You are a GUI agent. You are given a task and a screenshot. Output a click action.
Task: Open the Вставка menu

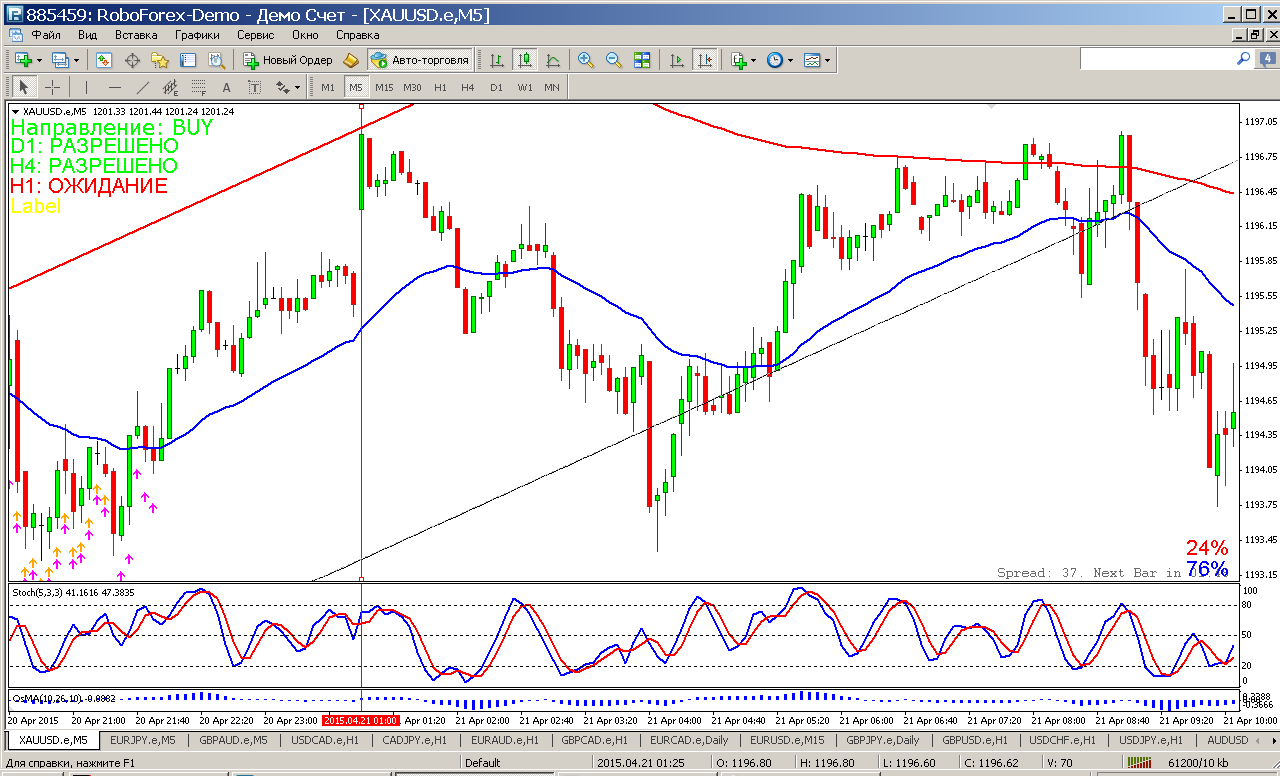point(136,34)
